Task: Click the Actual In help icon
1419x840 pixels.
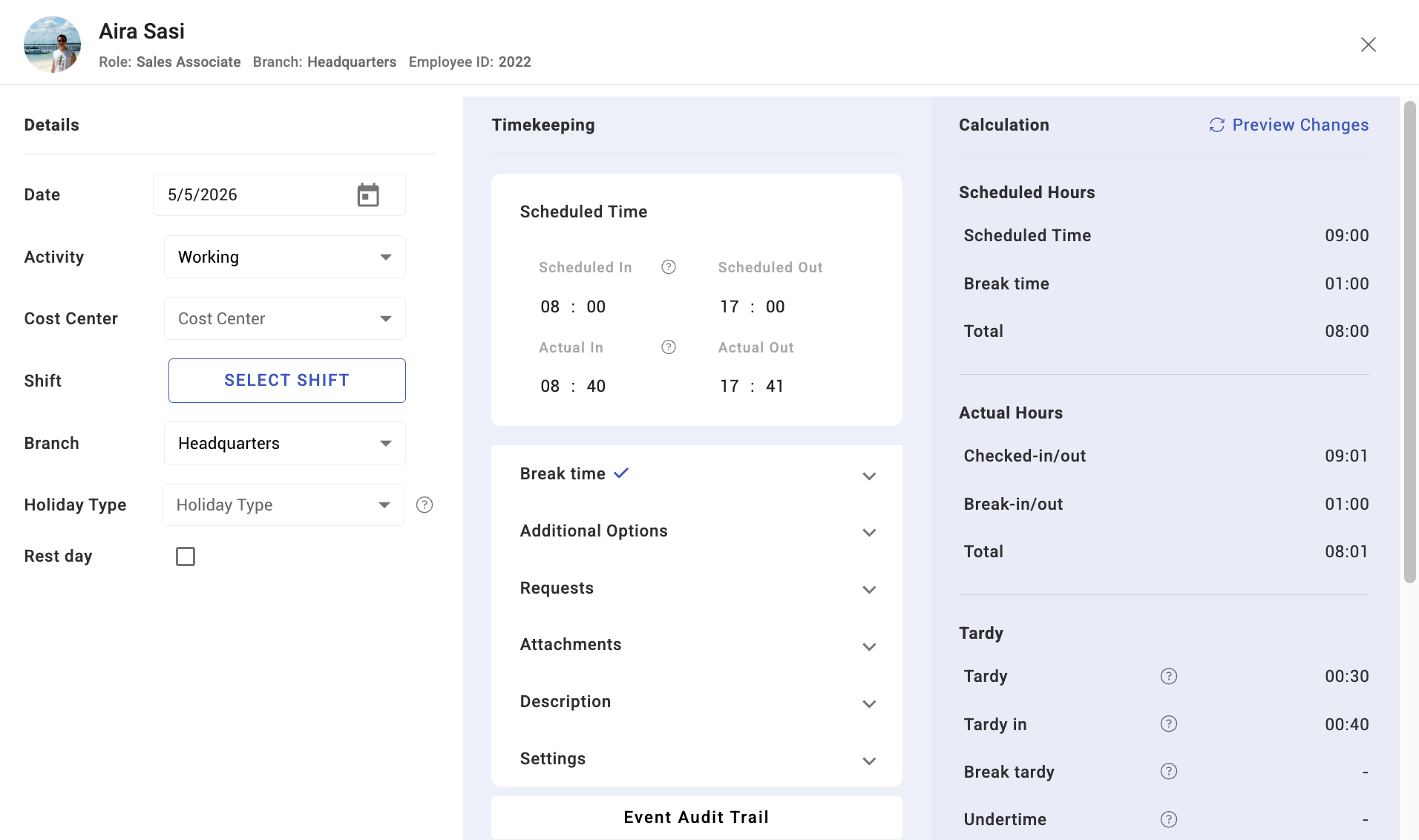Action: [669, 347]
